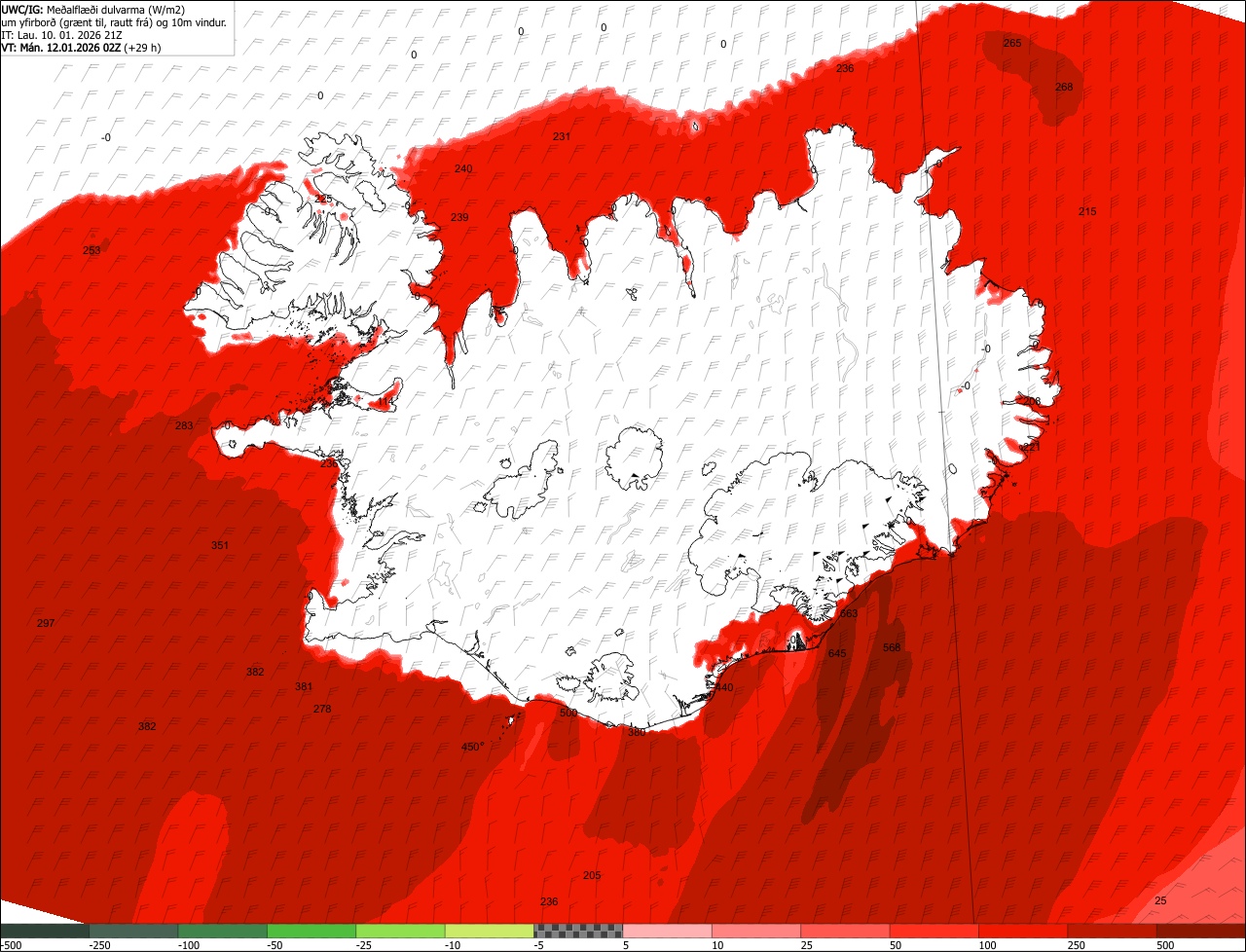Click the 250 label on the color scale
This screenshot has width=1246, height=952.
[1077, 945]
